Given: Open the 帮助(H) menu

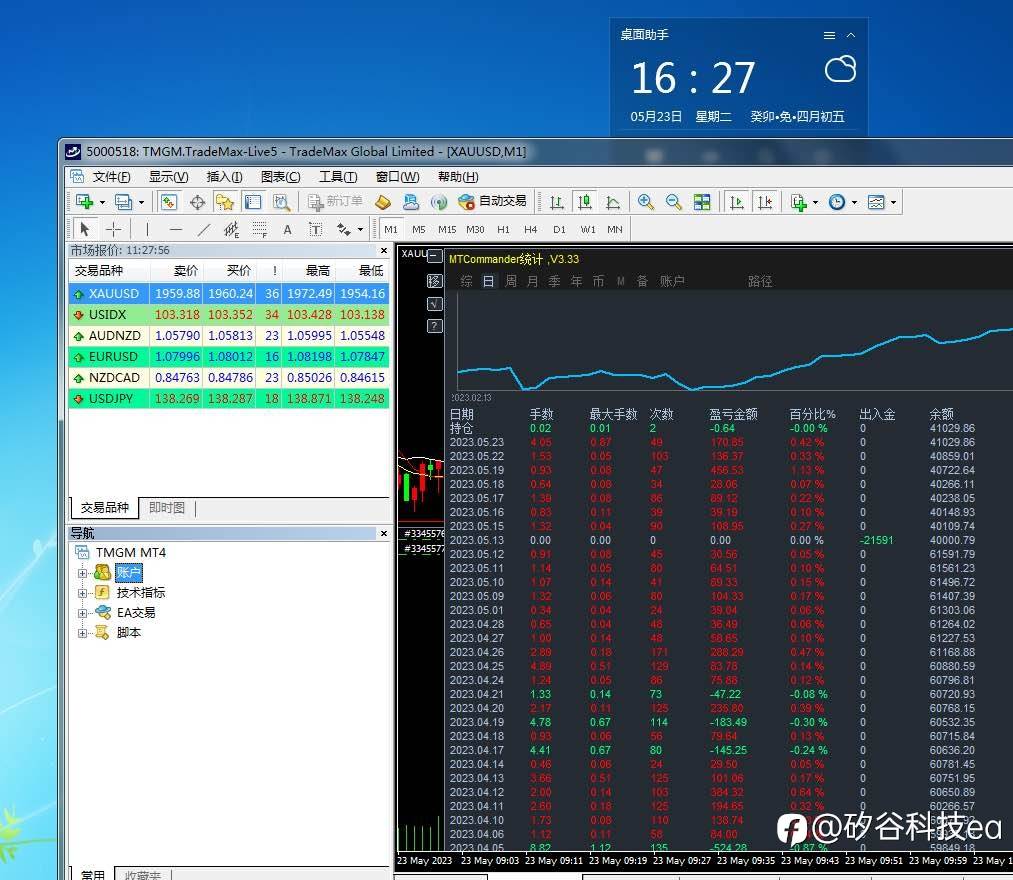Looking at the screenshot, I should pyautogui.click(x=458, y=177).
